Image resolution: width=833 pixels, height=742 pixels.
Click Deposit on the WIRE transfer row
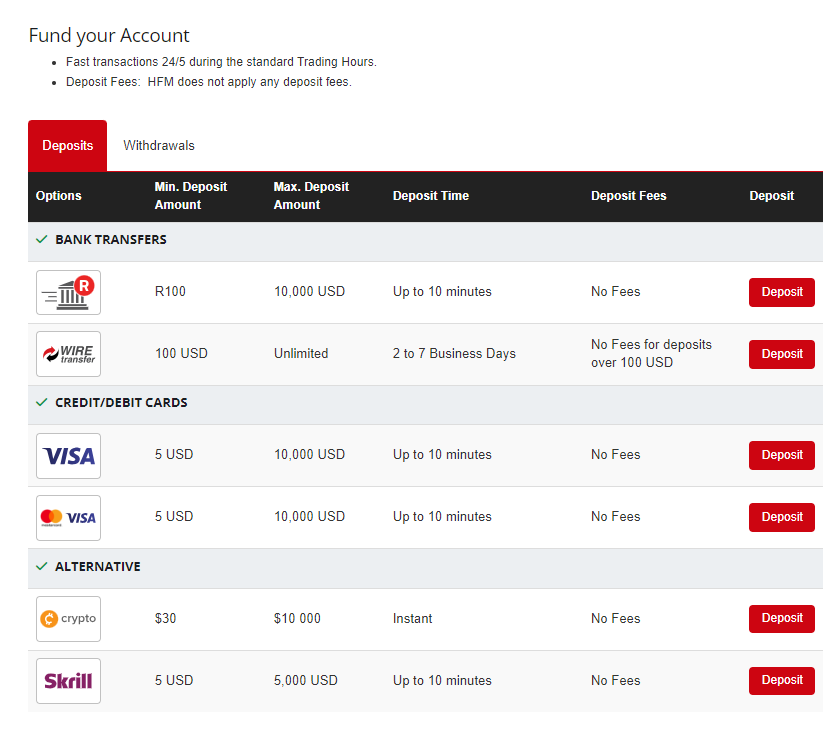[x=781, y=354]
